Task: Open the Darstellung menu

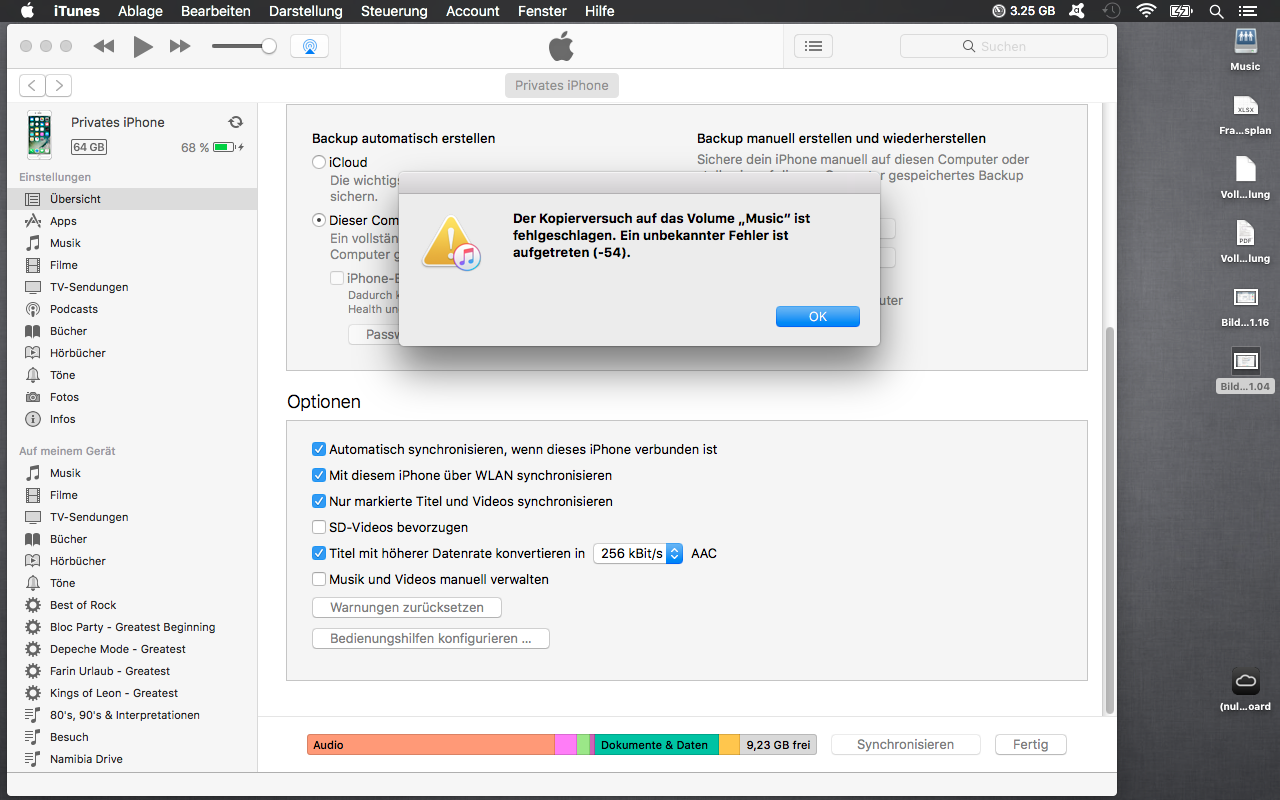Action: pos(306,11)
